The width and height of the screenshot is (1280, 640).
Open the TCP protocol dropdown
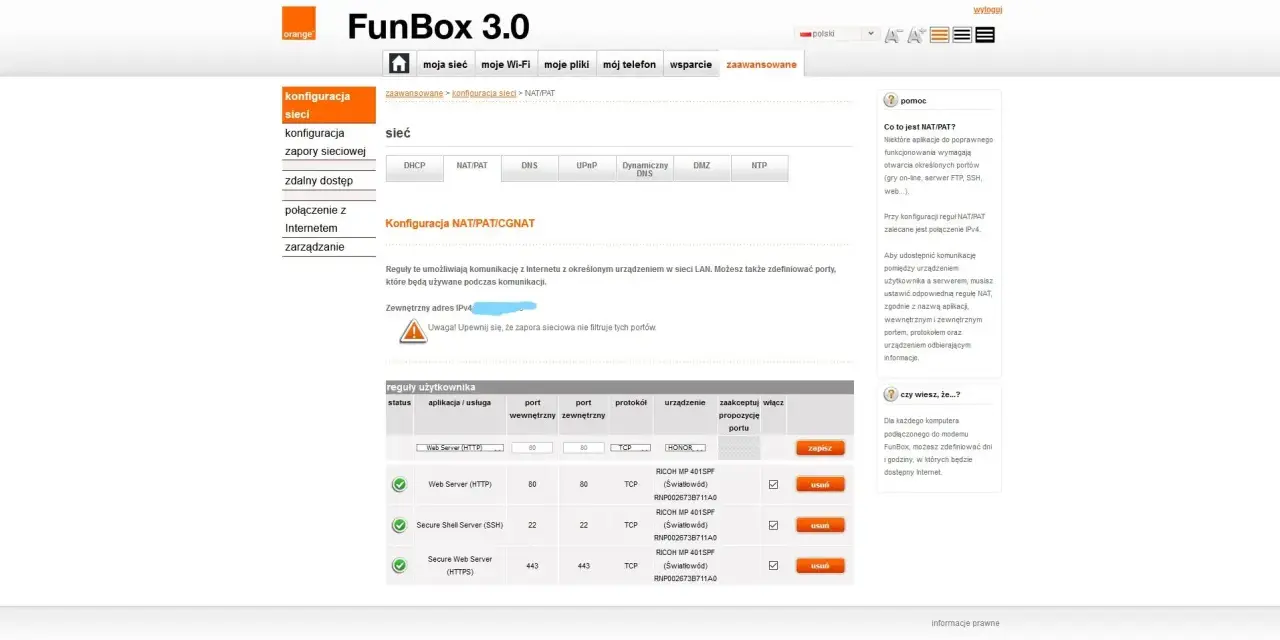point(631,448)
